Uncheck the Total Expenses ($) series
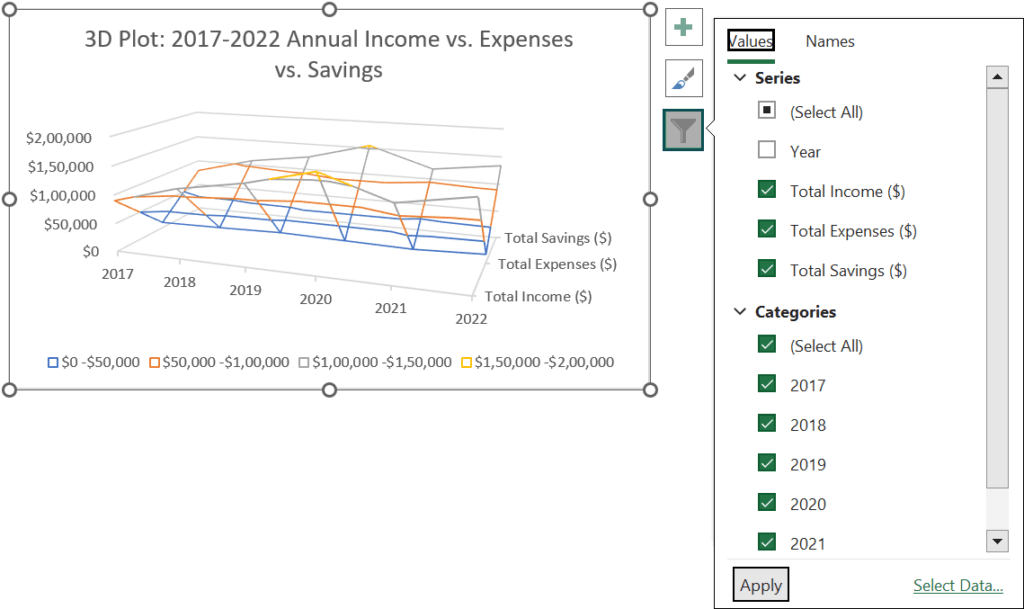 [x=767, y=230]
